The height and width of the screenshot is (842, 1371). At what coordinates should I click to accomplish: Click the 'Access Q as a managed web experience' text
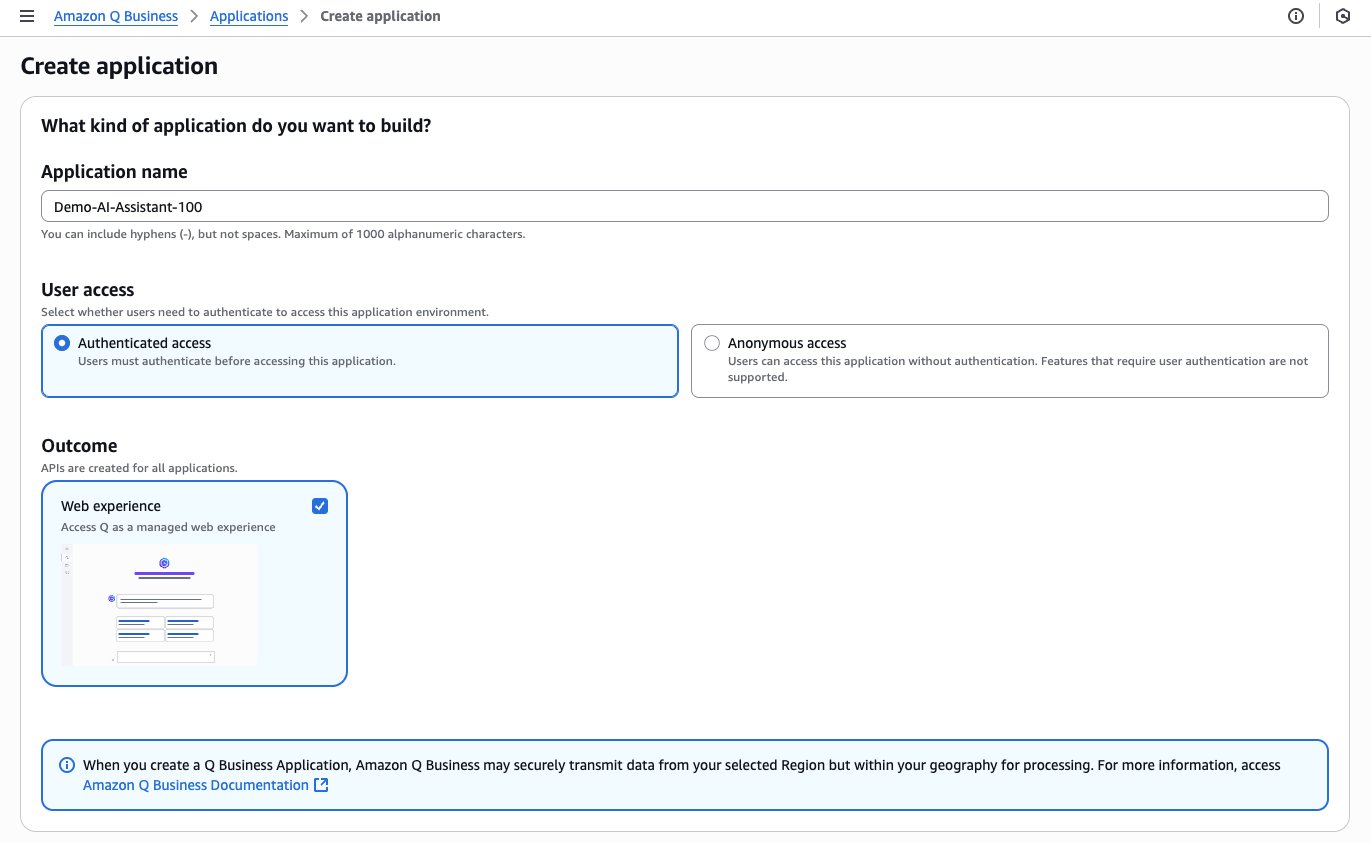tap(168, 527)
